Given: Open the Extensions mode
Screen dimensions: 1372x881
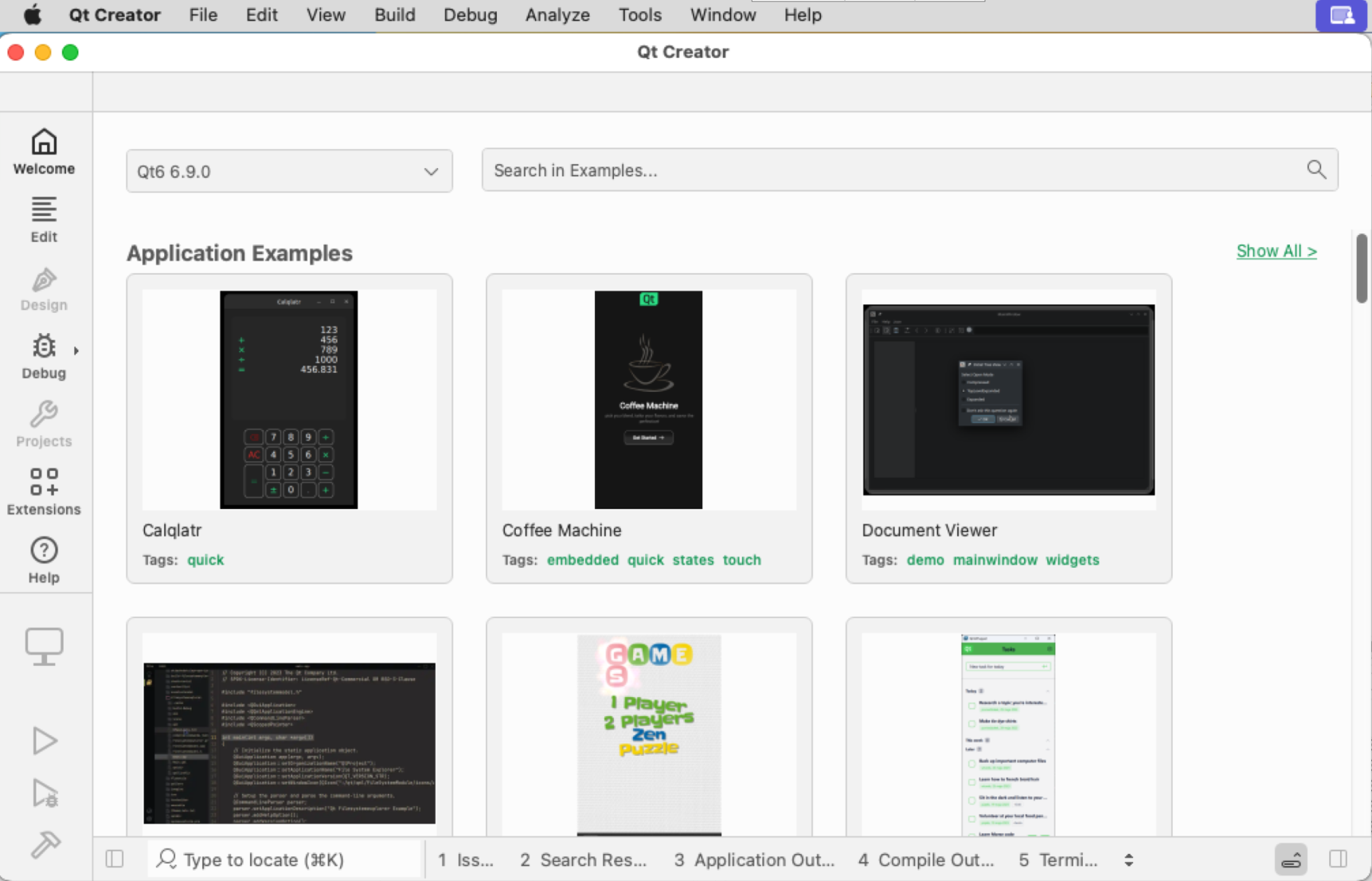Looking at the screenshot, I should click(44, 492).
